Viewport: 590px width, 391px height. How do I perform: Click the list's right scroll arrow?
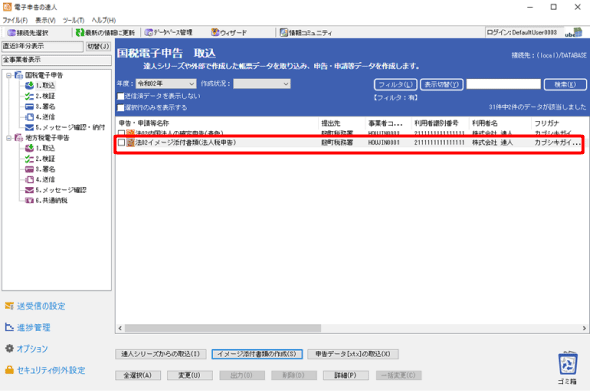pos(584,328)
